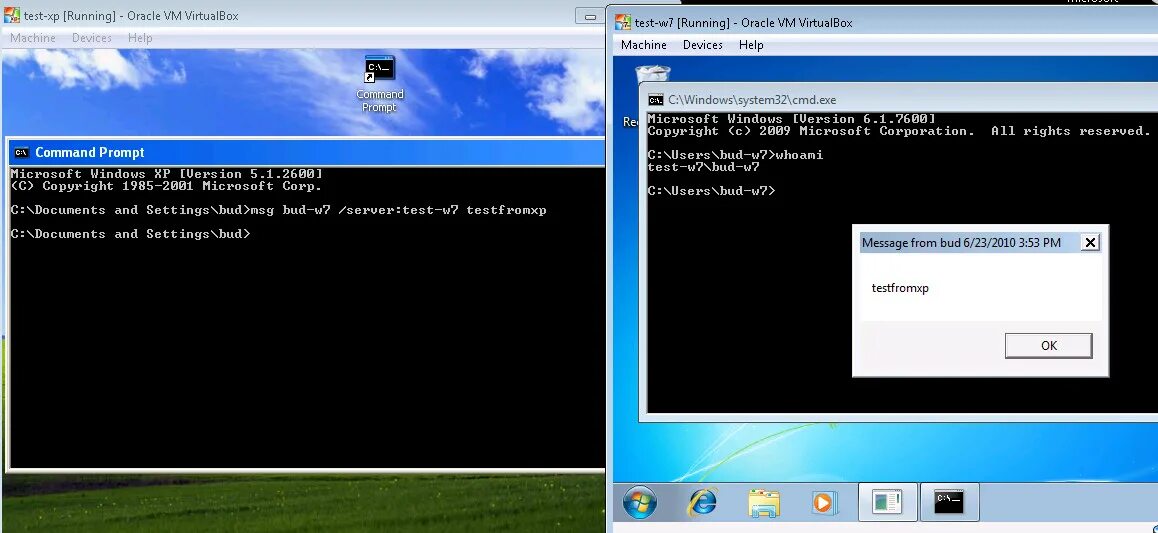The width and height of the screenshot is (1158, 533).
Task: Click Version 6.1.7600 line in cmd.exe
Action: coord(791,119)
